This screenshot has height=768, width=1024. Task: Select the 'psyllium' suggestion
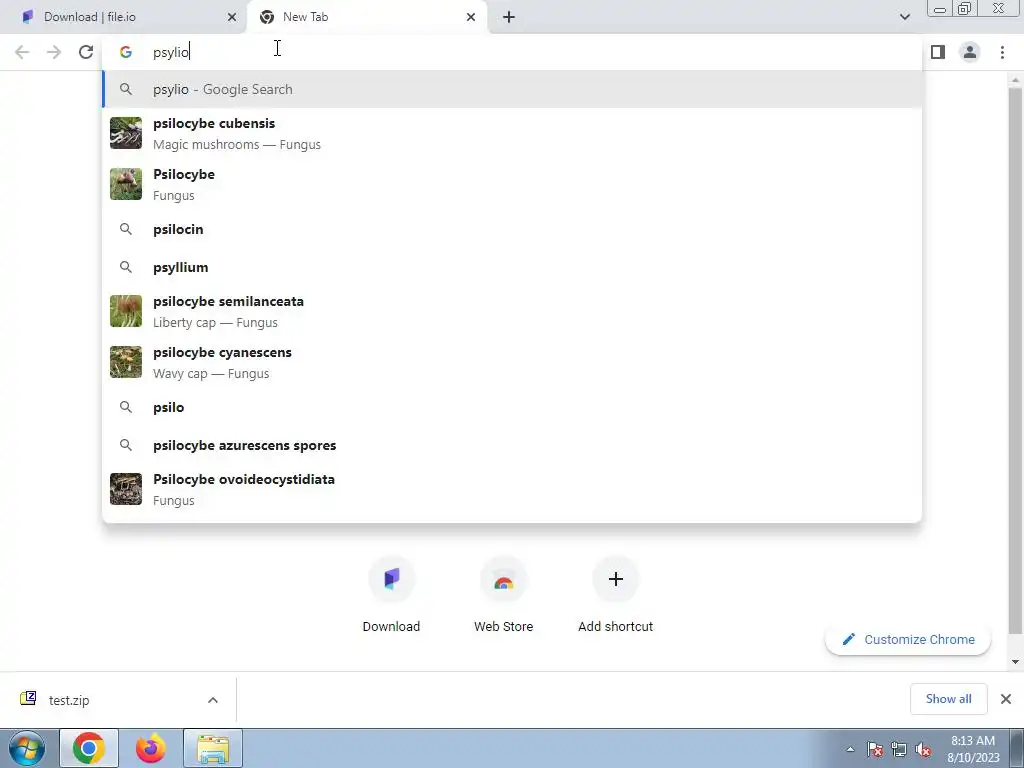(512, 267)
